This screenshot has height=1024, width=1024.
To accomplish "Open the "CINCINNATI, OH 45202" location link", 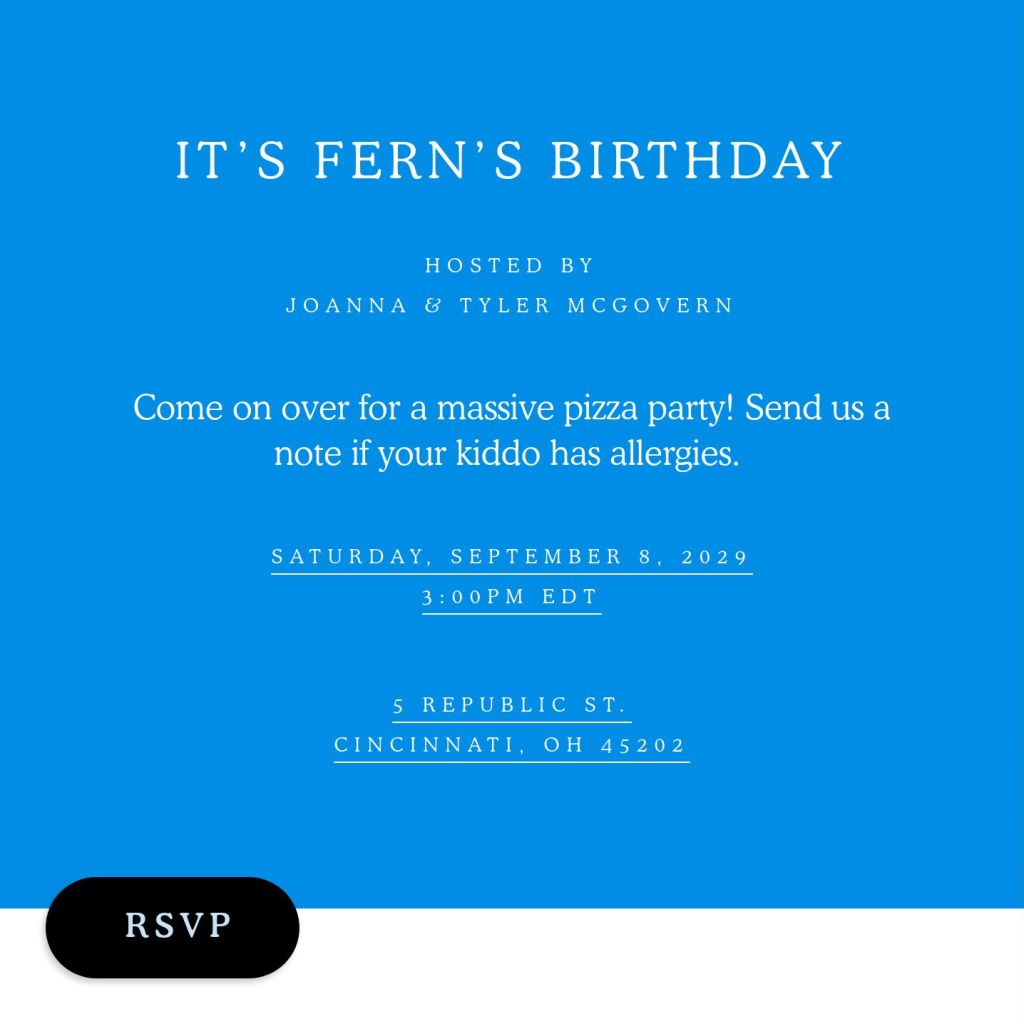I will coord(511,744).
